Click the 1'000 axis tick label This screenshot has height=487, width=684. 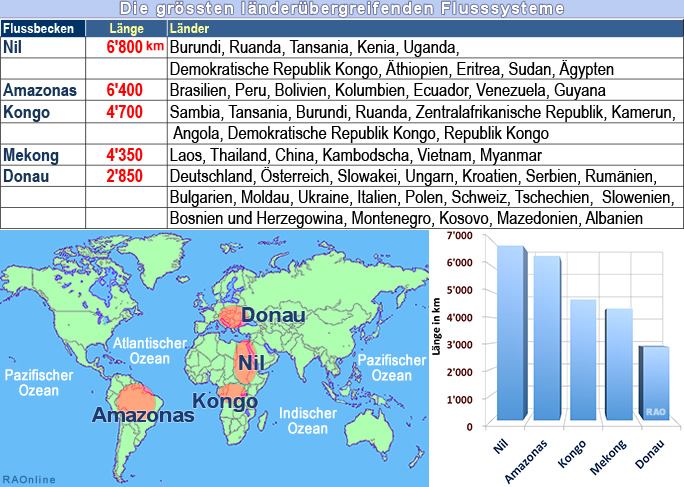pos(460,400)
